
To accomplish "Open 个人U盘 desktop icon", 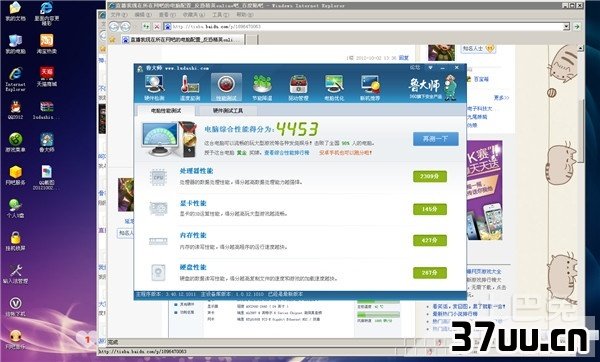I will coord(15,208).
